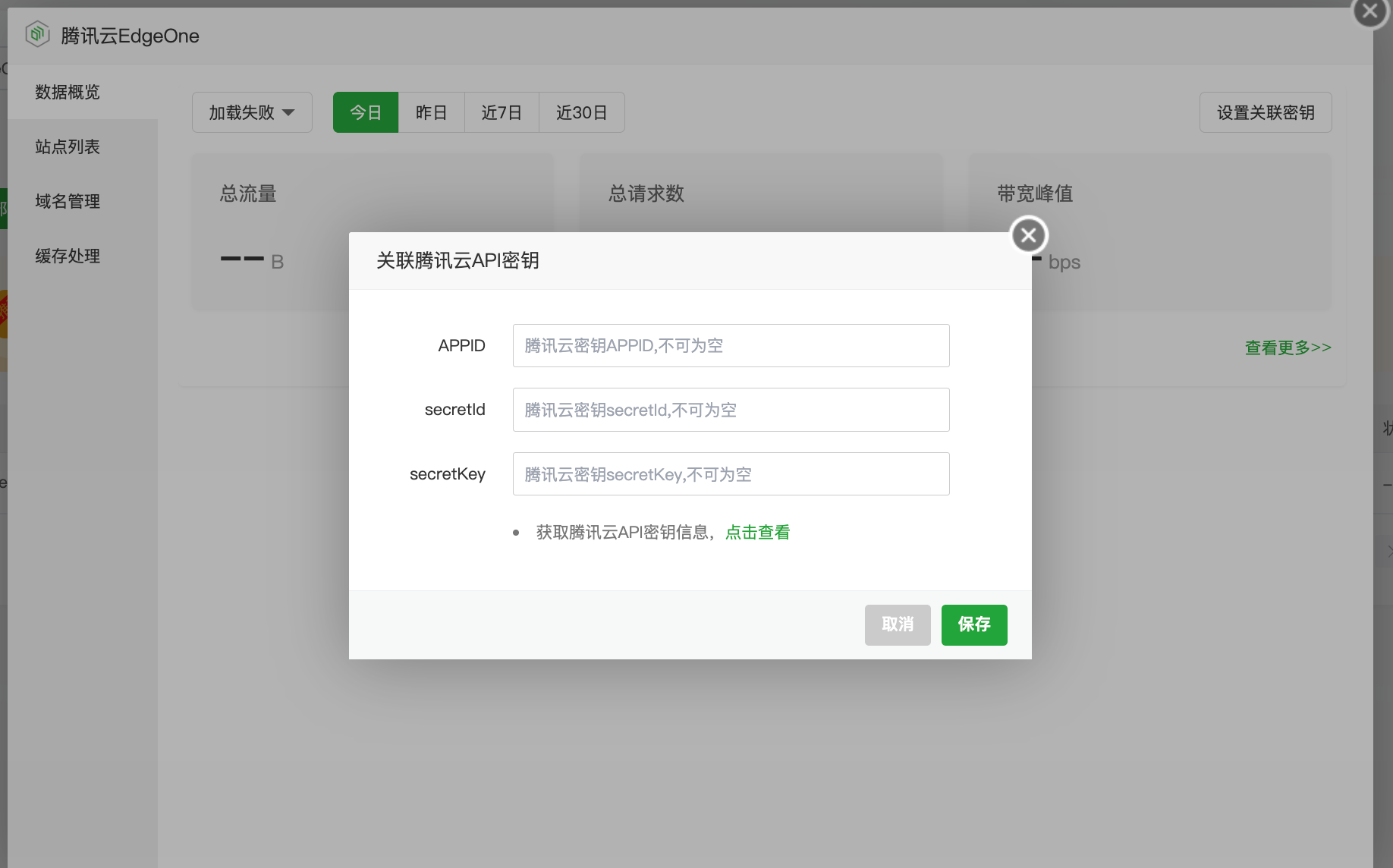Select the 近30日 time filter
This screenshot has height=868, width=1393.
coord(581,112)
